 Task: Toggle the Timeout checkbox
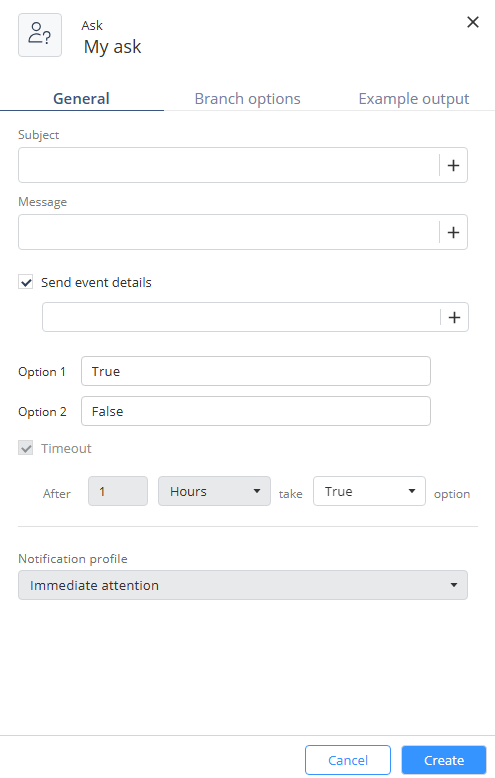point(26,448)
